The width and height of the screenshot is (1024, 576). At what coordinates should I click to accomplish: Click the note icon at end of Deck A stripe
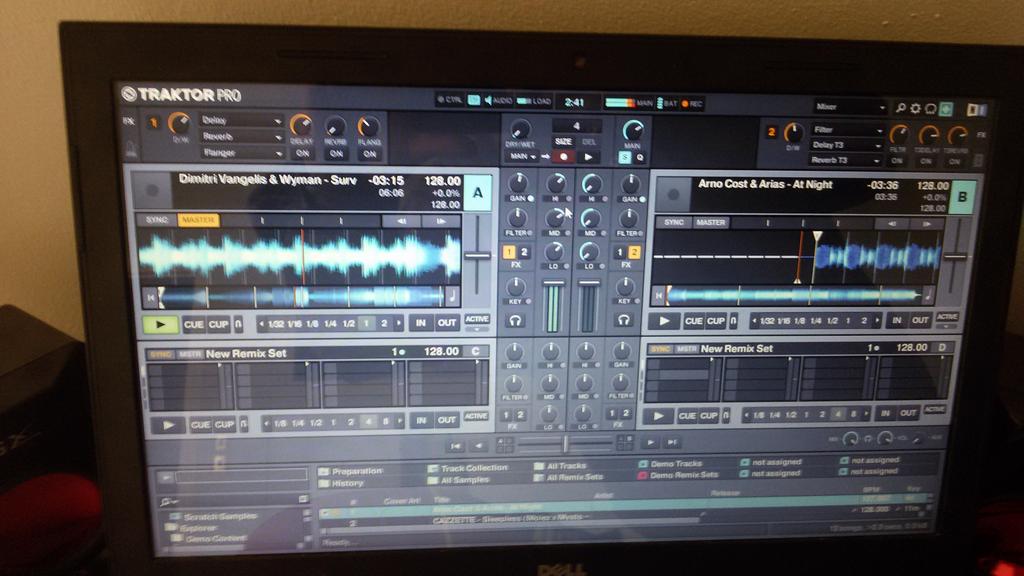(x=451, y=297)
